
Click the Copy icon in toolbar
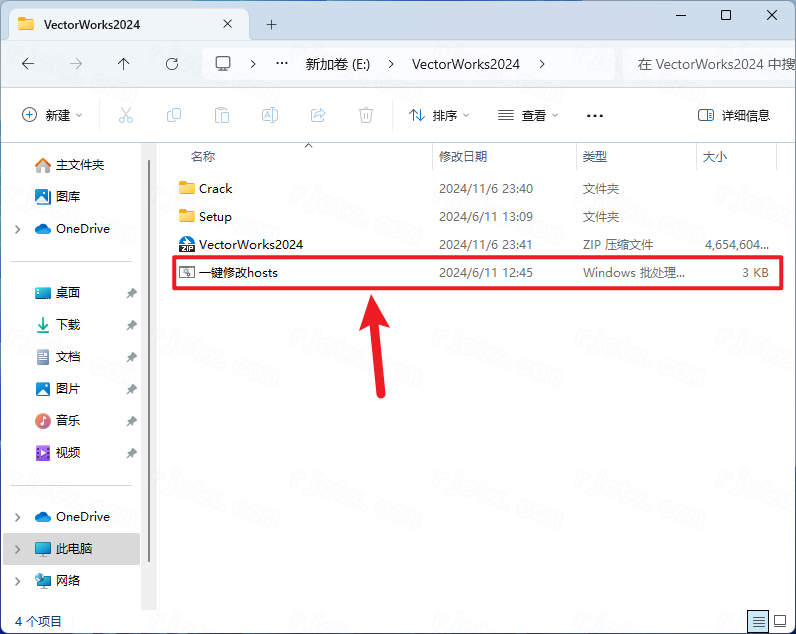coord(174,115)
